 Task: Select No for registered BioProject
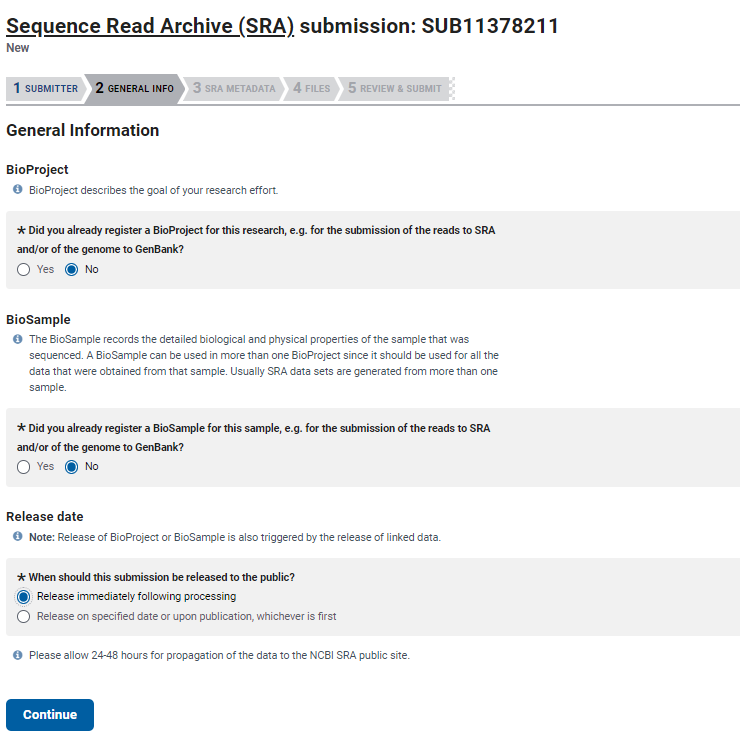(72, 269)
